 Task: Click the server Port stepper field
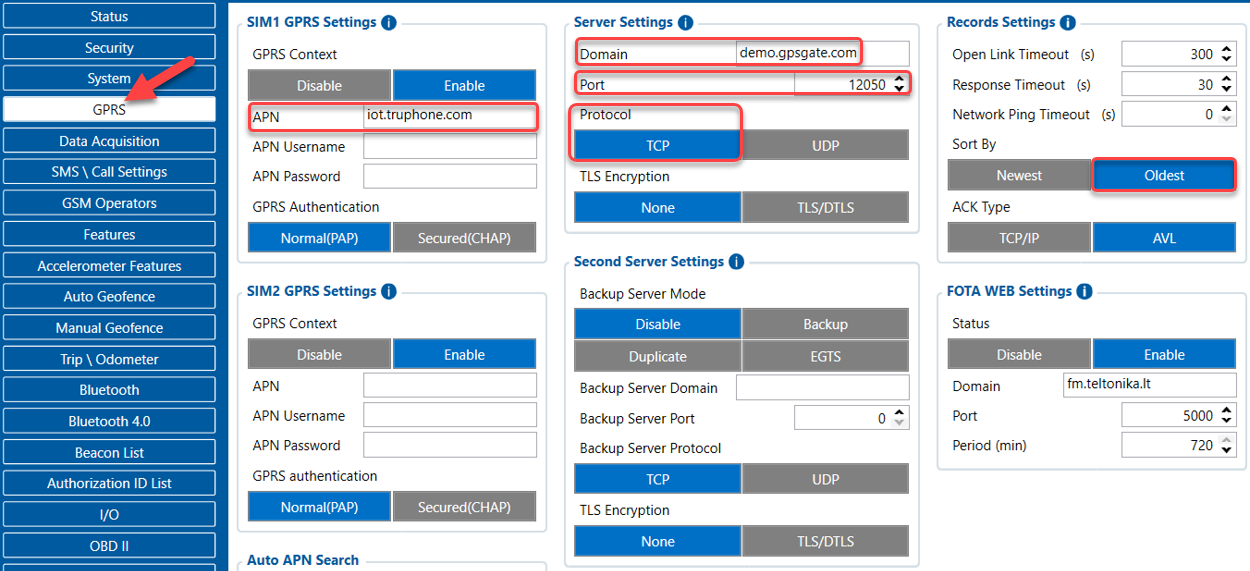coord(851,84)
